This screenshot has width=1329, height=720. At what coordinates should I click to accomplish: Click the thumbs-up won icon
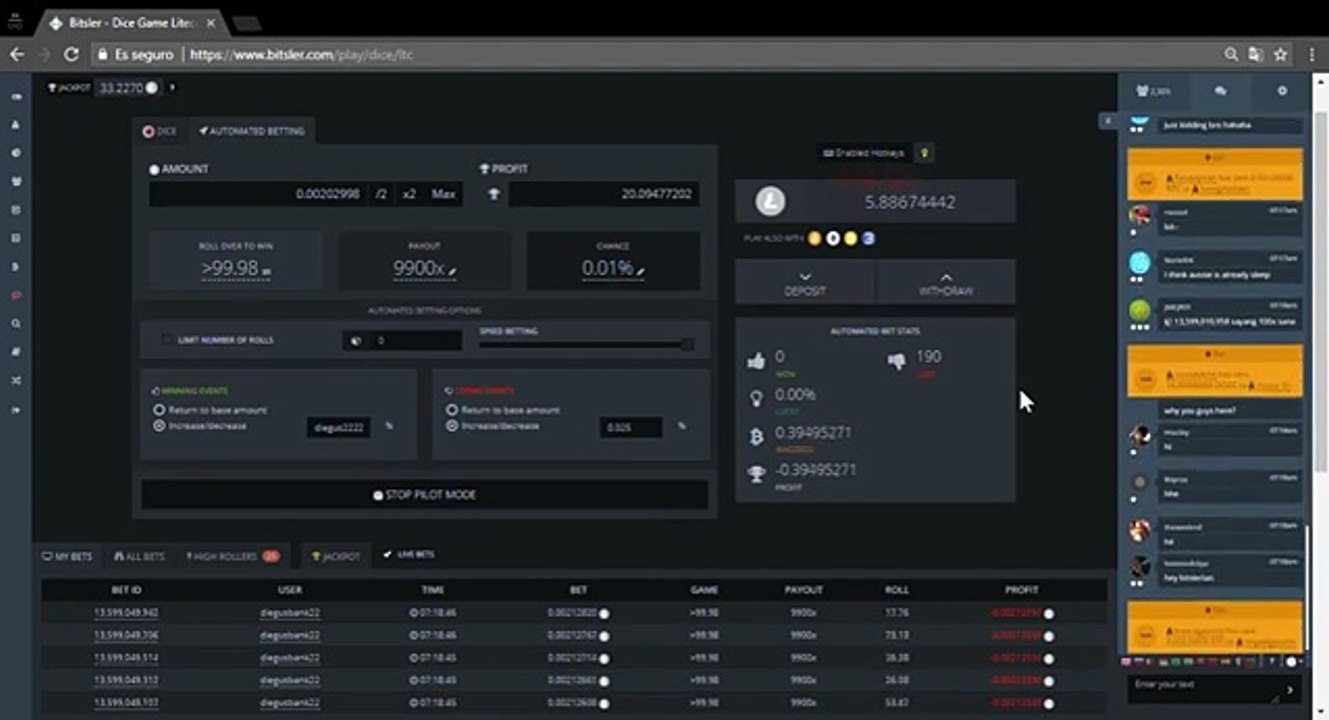[756, 361]
